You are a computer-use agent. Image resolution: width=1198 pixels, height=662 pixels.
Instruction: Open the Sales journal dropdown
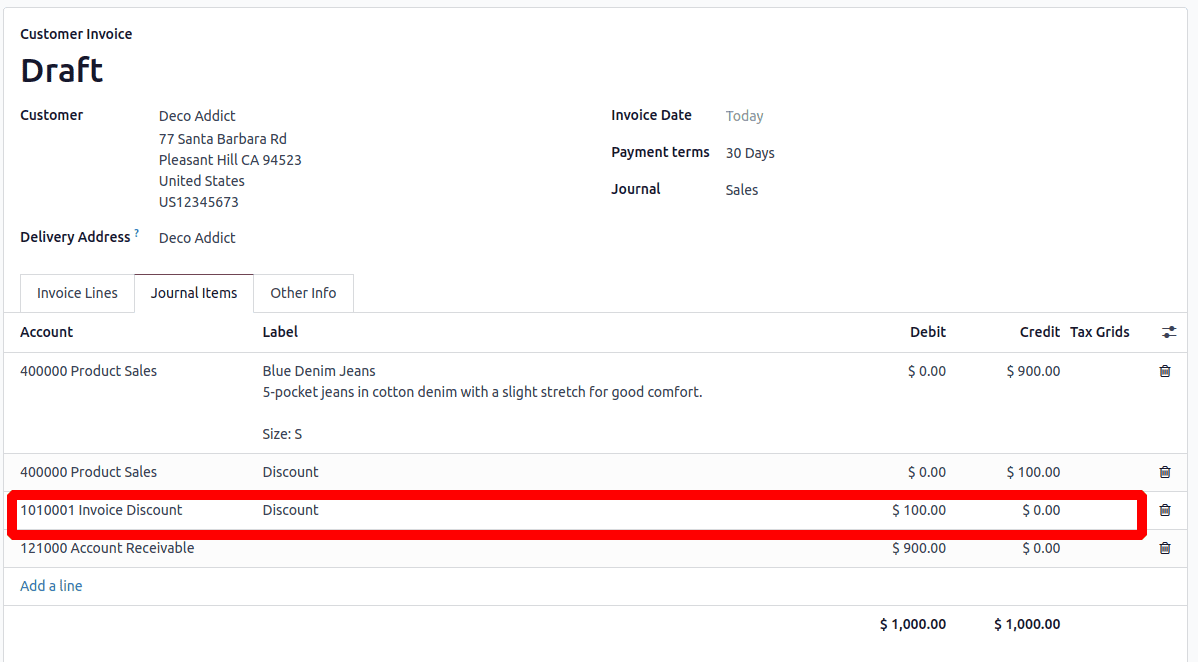742,190
